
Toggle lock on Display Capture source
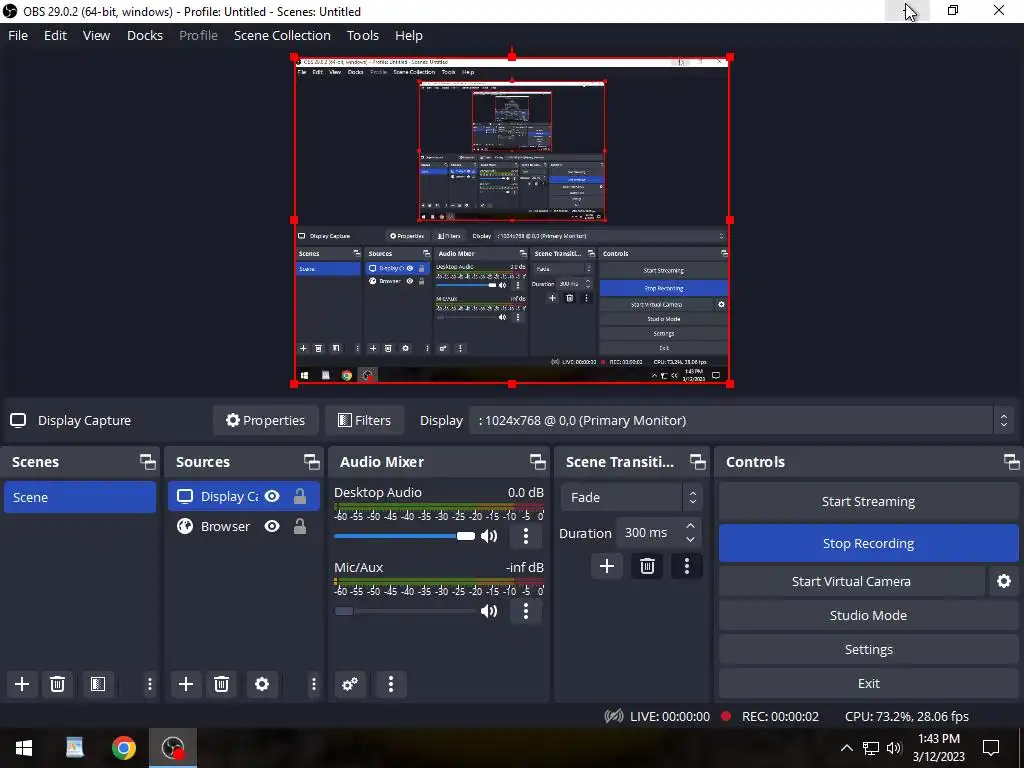tap(300, 497)
